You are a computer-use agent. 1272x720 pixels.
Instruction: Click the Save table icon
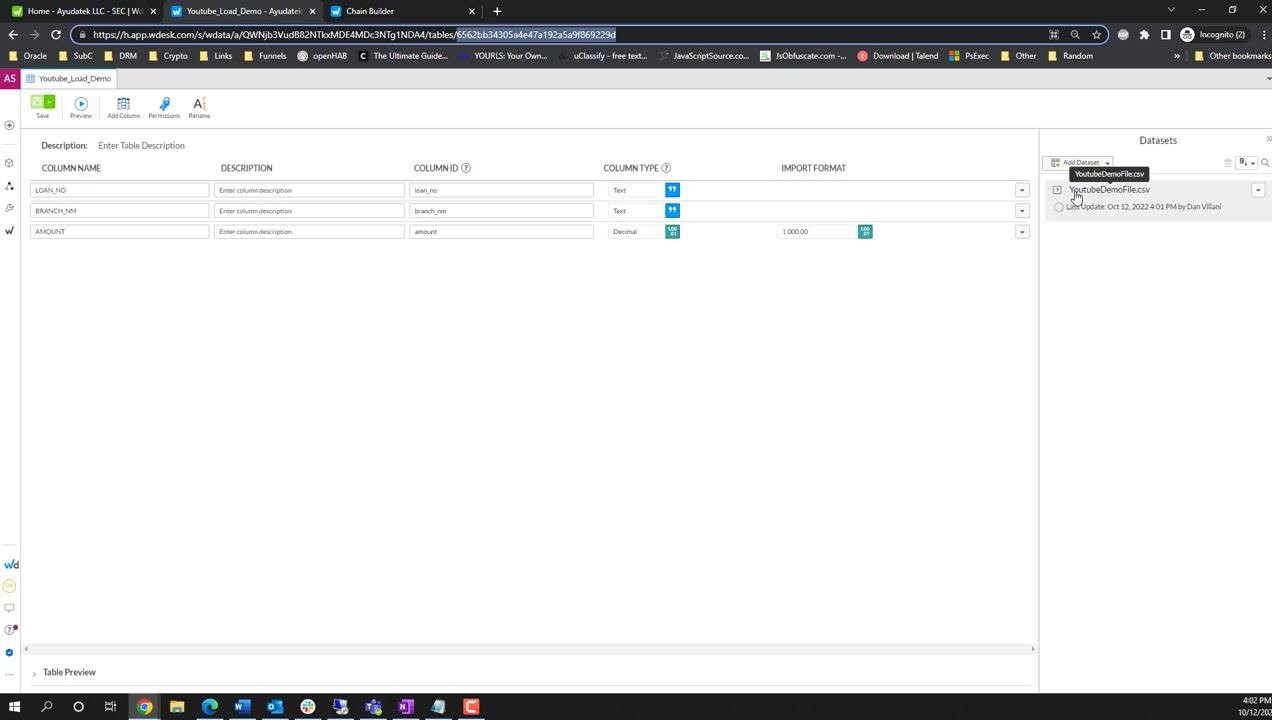[x=37, y=102]
